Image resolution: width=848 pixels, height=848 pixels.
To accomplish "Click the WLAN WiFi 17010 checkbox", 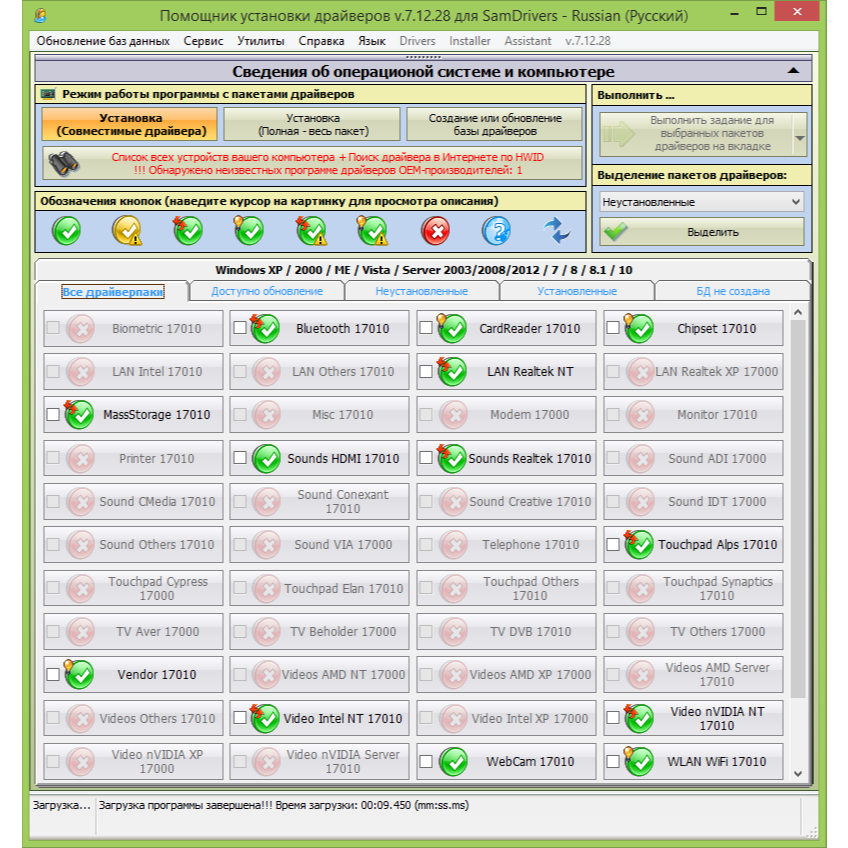I will 613,761.
